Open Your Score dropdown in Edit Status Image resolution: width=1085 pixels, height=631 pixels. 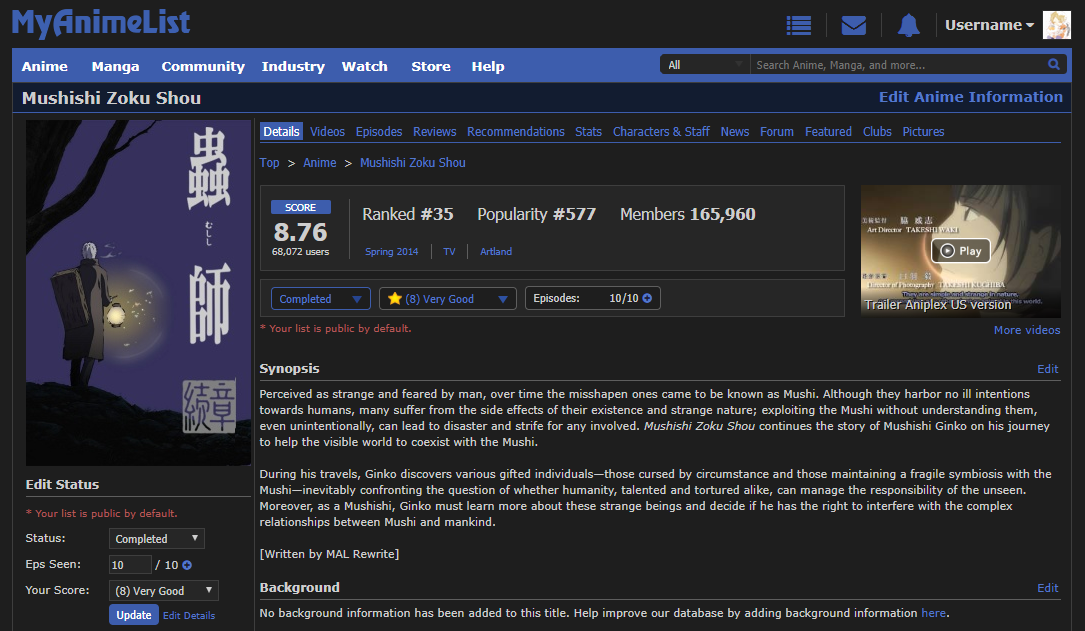coord(163,590)
